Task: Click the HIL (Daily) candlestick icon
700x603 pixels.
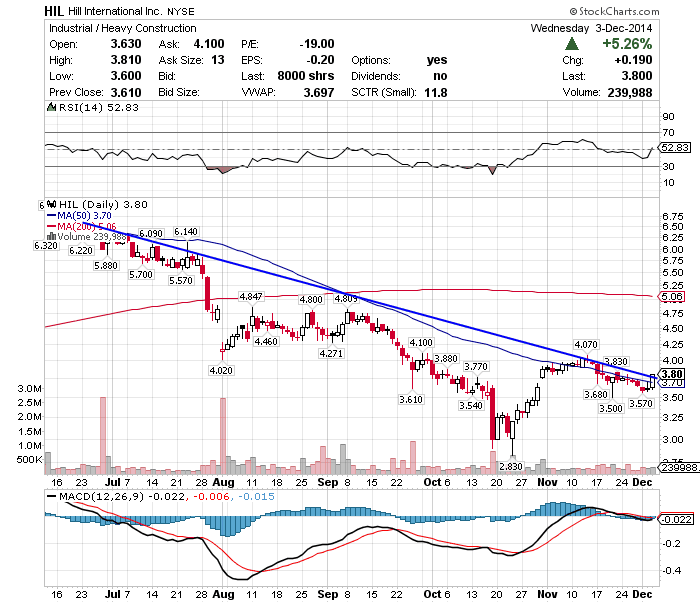Action: (x=52, y=204)
